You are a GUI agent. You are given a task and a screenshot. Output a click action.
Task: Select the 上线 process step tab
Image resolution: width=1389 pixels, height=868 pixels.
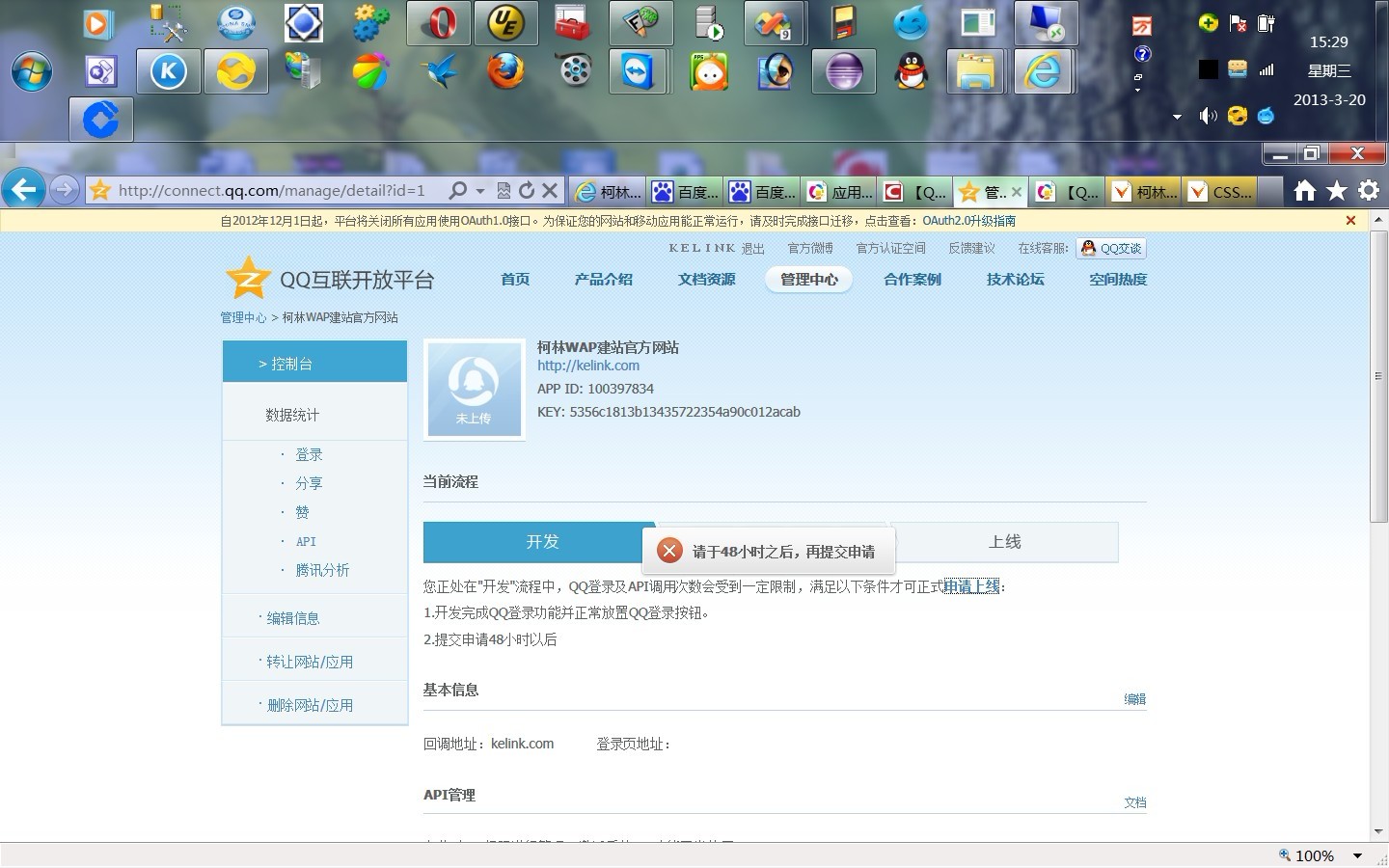(1004, 542)
